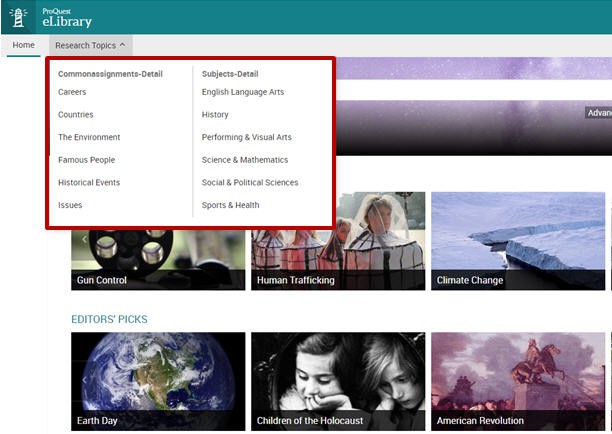Choose Countries in the dropdown menu
Viewport: 612px width, 434px height.
(x=76, y=115)
